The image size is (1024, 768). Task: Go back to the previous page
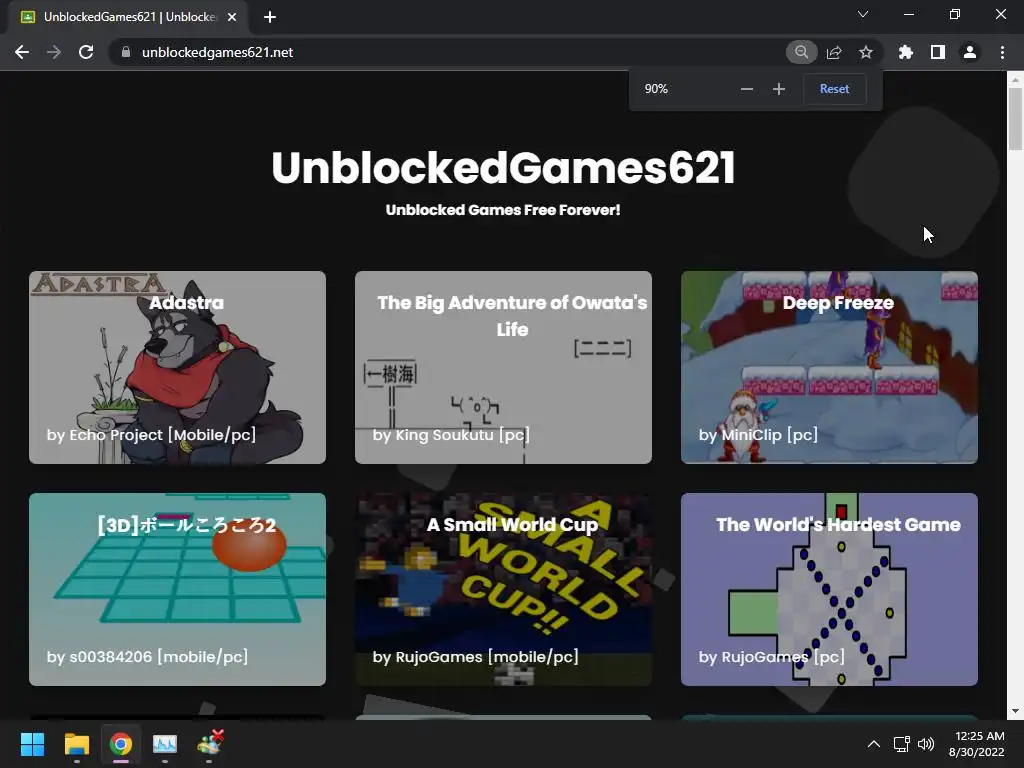(x=22, y=52)
